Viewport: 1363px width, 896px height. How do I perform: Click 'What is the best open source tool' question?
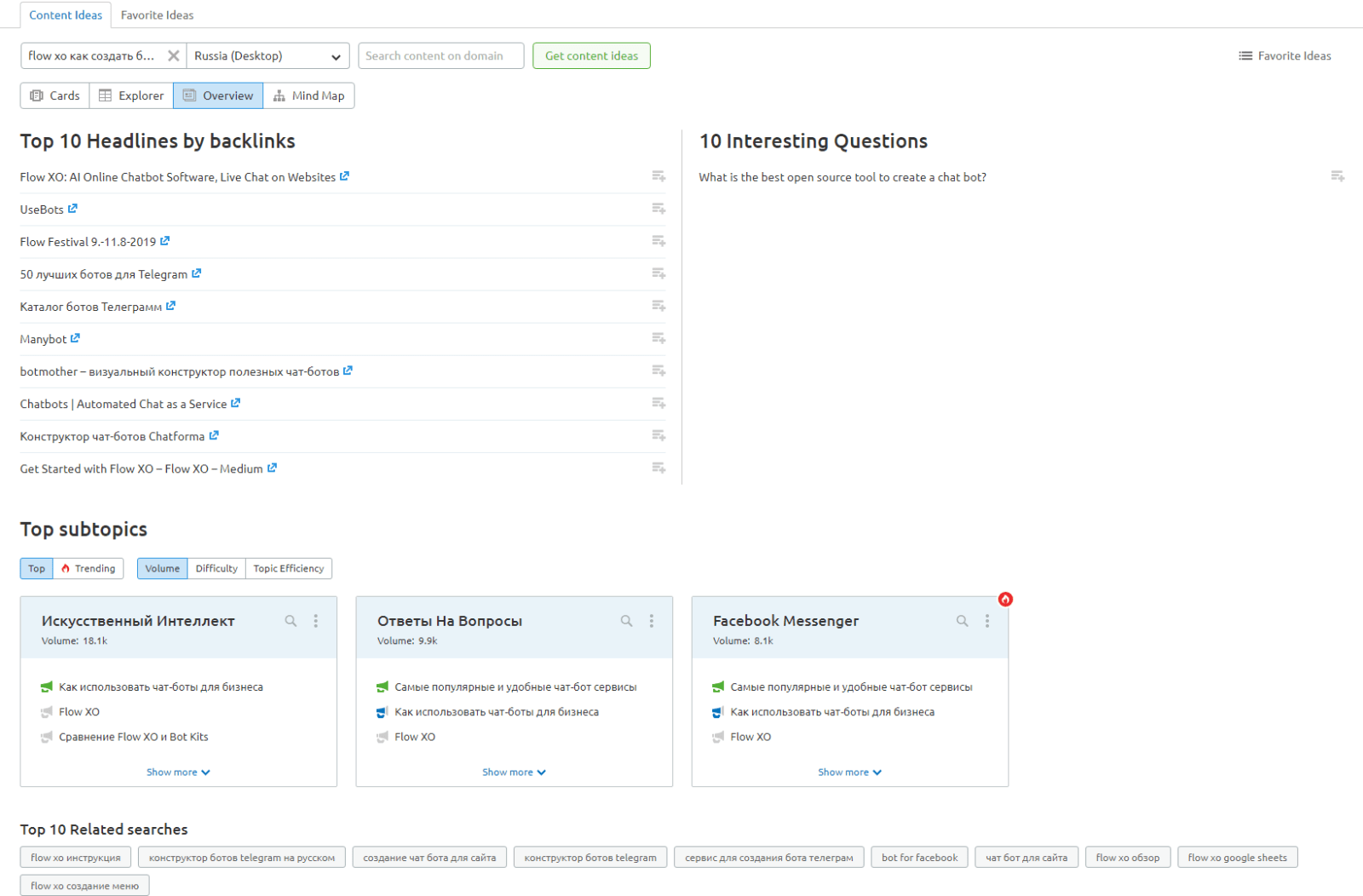point(843,177)
